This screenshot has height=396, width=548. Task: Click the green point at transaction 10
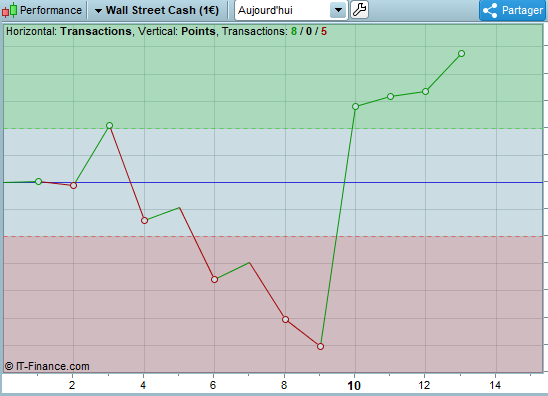pyautogui.click(x=355, y=107)
